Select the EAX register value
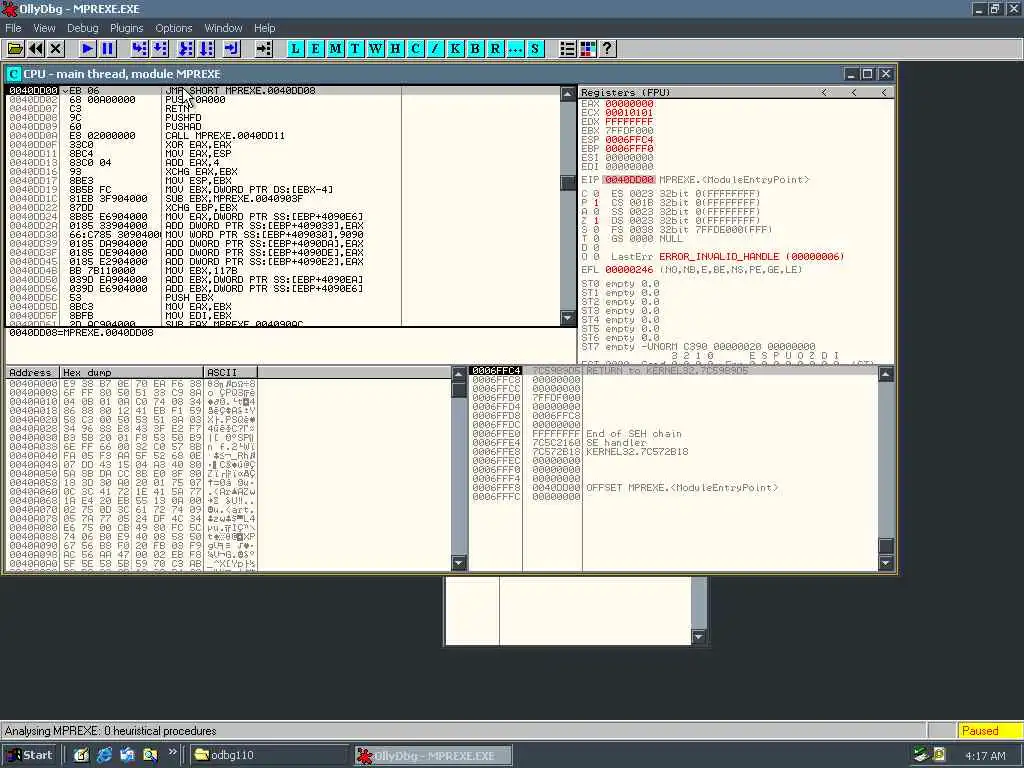 [x=629, y=104]
